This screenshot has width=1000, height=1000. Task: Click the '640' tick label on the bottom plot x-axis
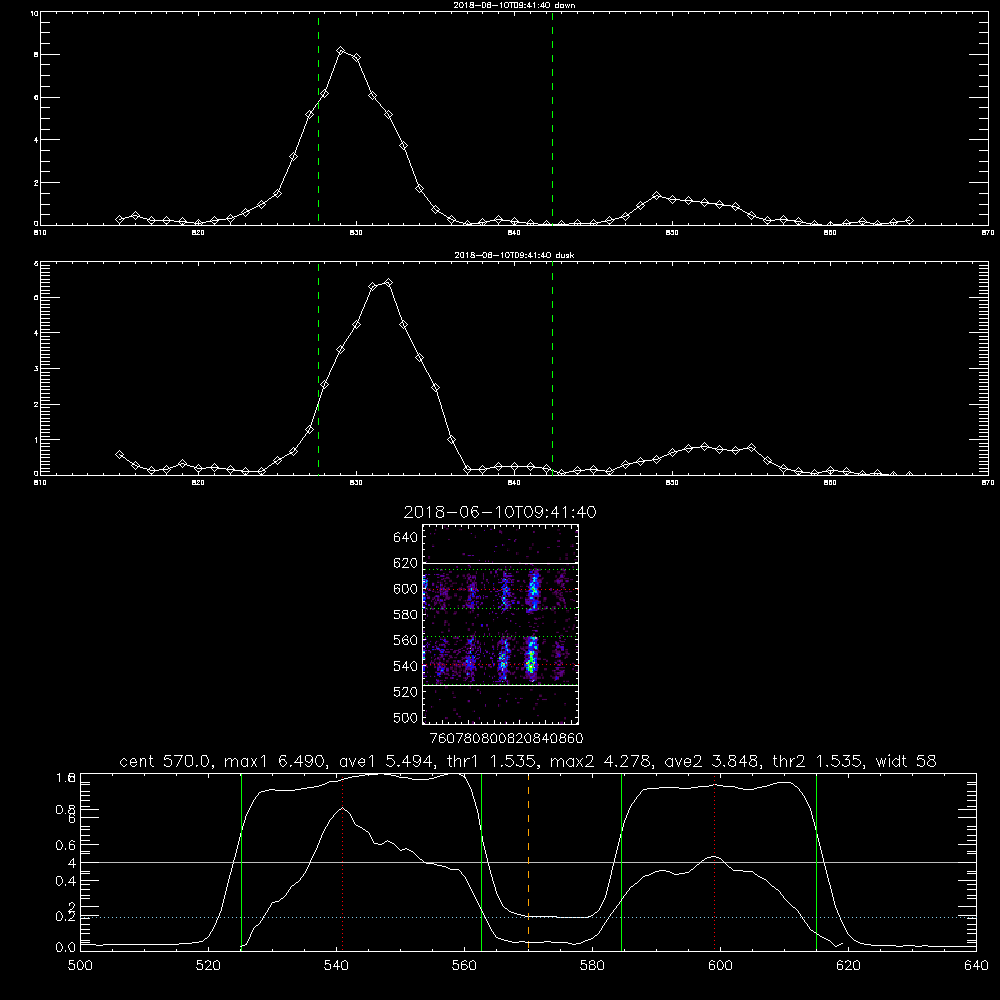(x=976, y=966)
